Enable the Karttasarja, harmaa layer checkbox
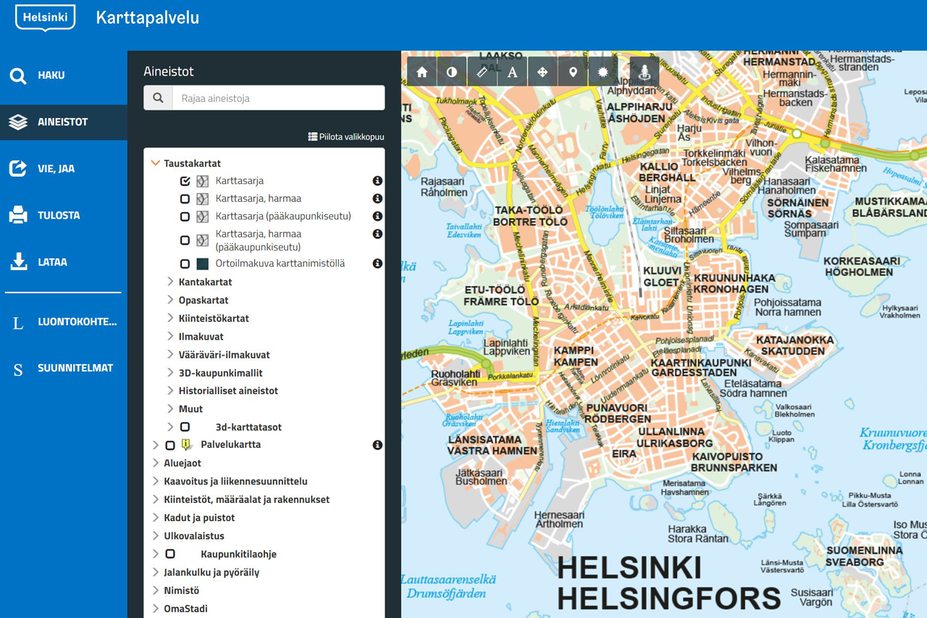The width and height of the screenshot is (927, 618). [x=185, y=199]
